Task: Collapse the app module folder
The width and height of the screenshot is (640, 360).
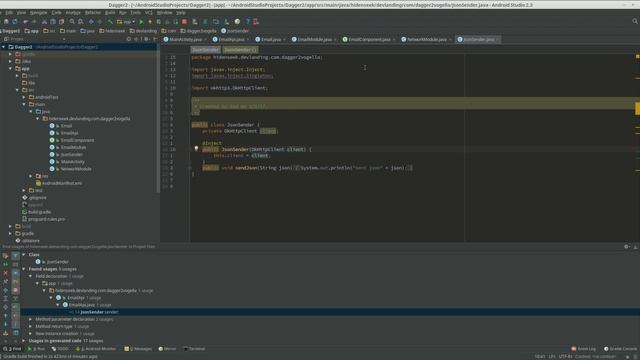Action: point(10,69)
